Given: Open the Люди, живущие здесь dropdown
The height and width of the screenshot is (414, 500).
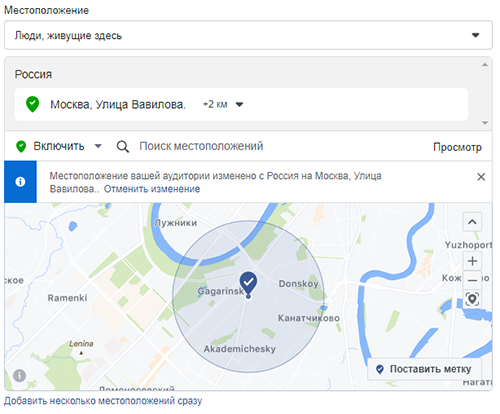Looking at the screenshot, I should [x=248, y=35].
